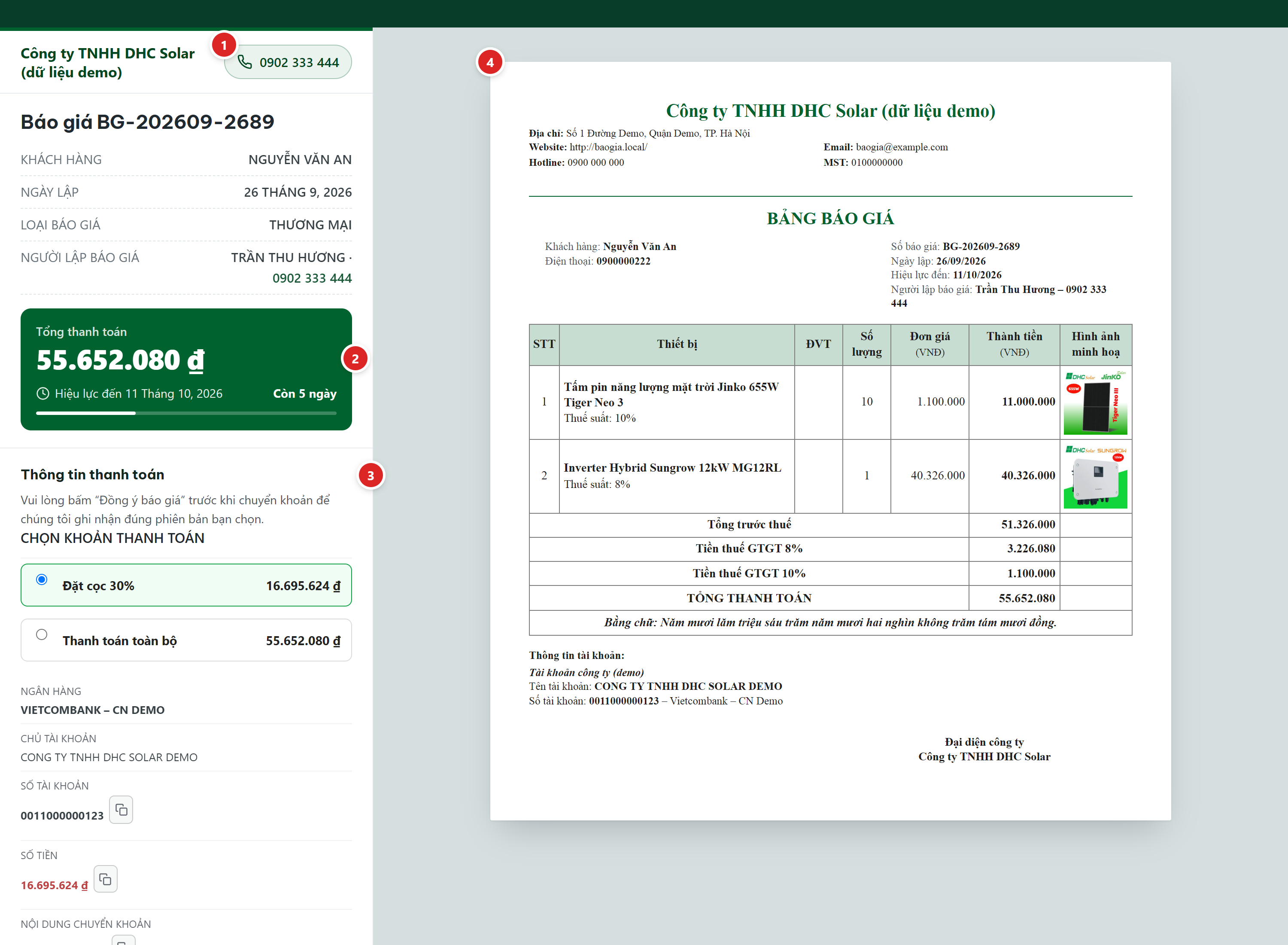Select the Thanh toán toàn bộ radio option

[42, 634]
